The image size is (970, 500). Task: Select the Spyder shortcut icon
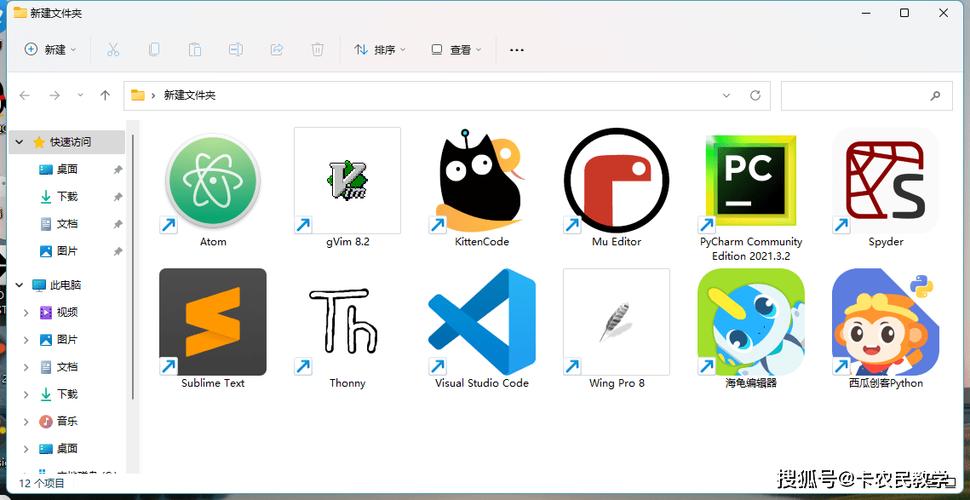pyautogui.click(x=885, y=181)
